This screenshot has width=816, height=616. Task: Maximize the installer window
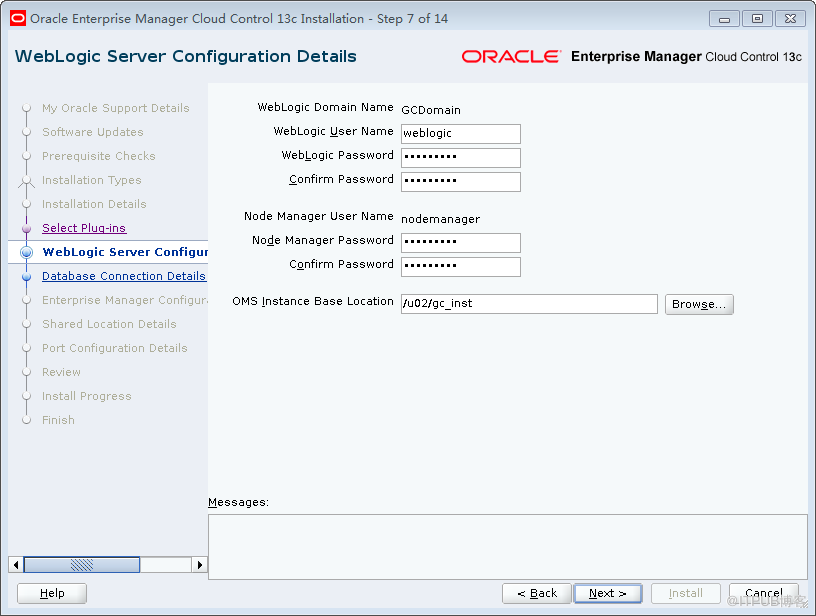757,19
